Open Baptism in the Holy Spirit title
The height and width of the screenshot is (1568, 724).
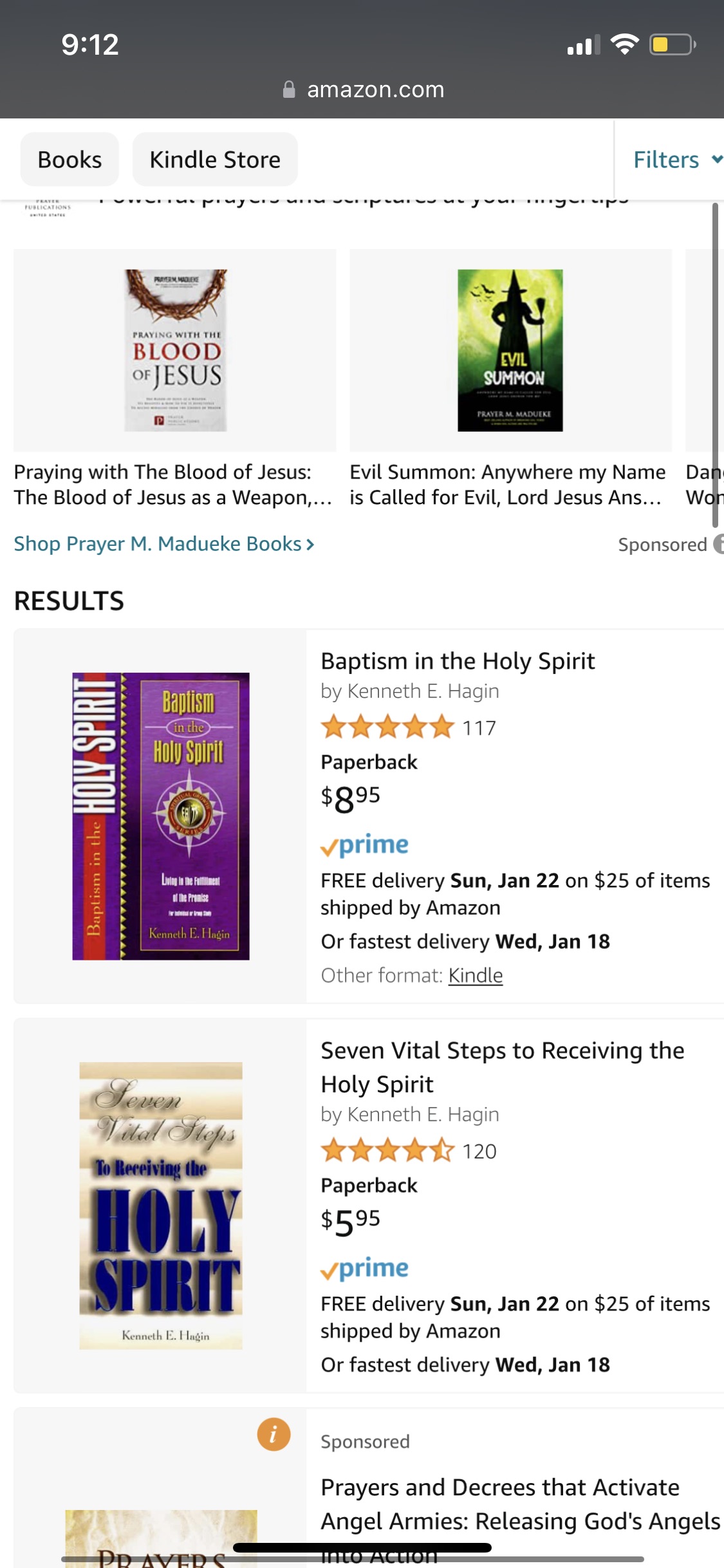point(458,661)
